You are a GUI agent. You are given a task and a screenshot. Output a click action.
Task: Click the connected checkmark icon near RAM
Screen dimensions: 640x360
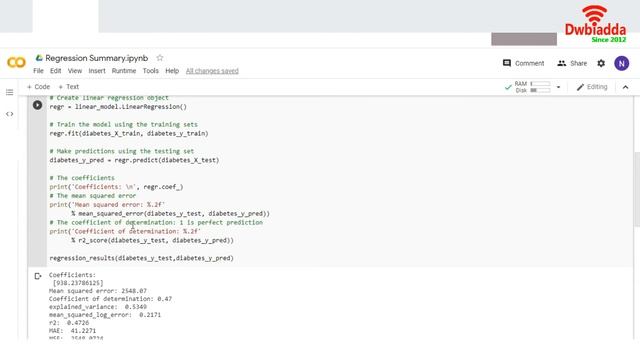pos(508,87)
